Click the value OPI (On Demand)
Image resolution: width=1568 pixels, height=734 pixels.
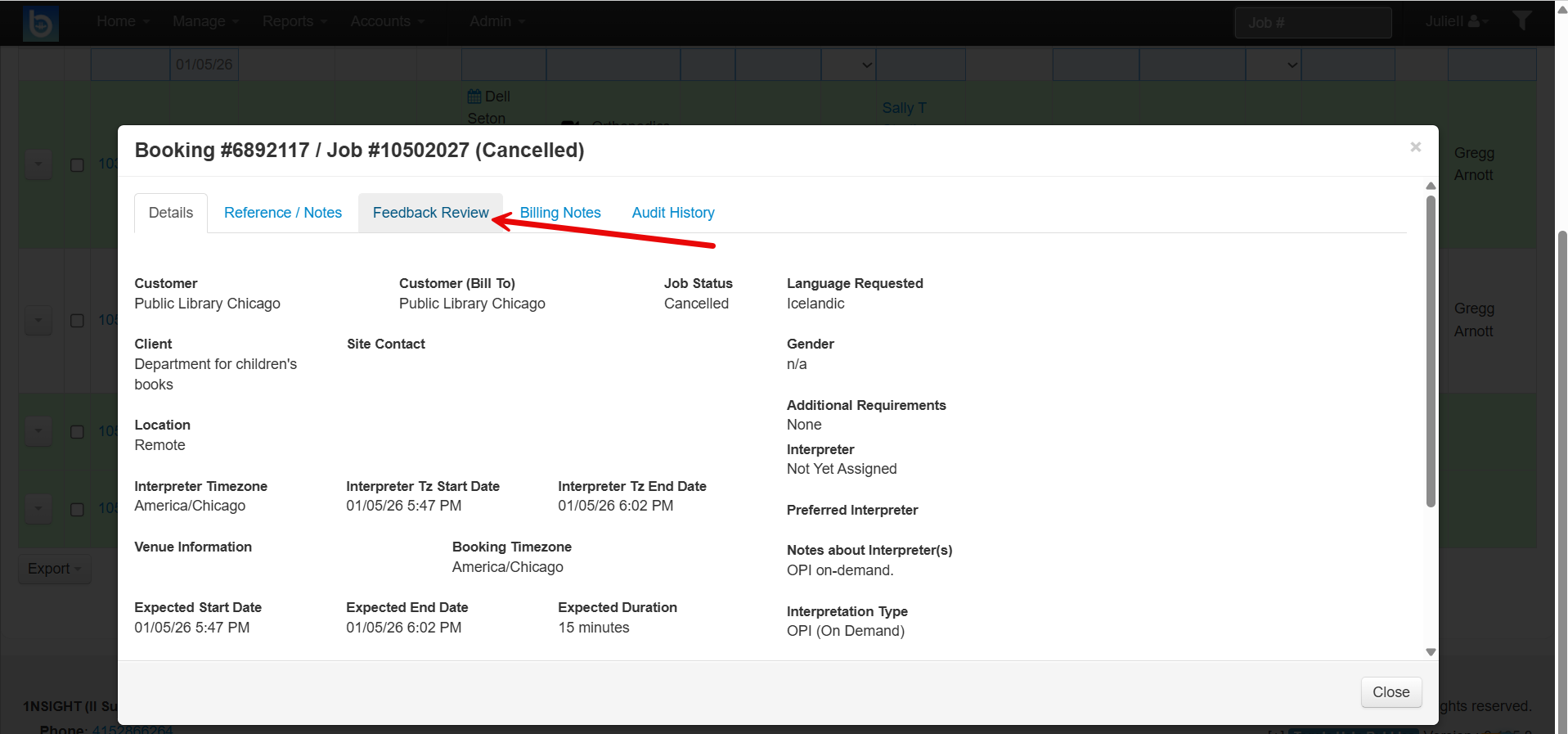point(846,631)
